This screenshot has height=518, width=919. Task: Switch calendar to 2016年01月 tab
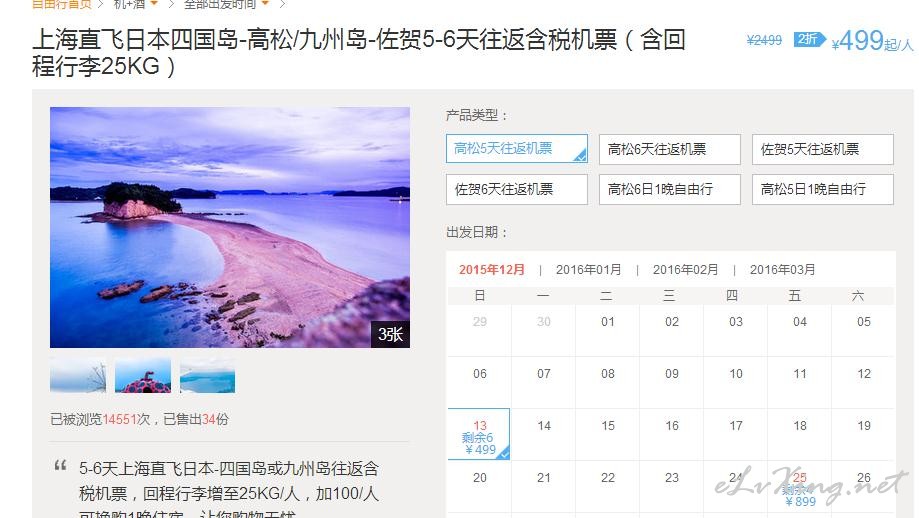point(588,270)
